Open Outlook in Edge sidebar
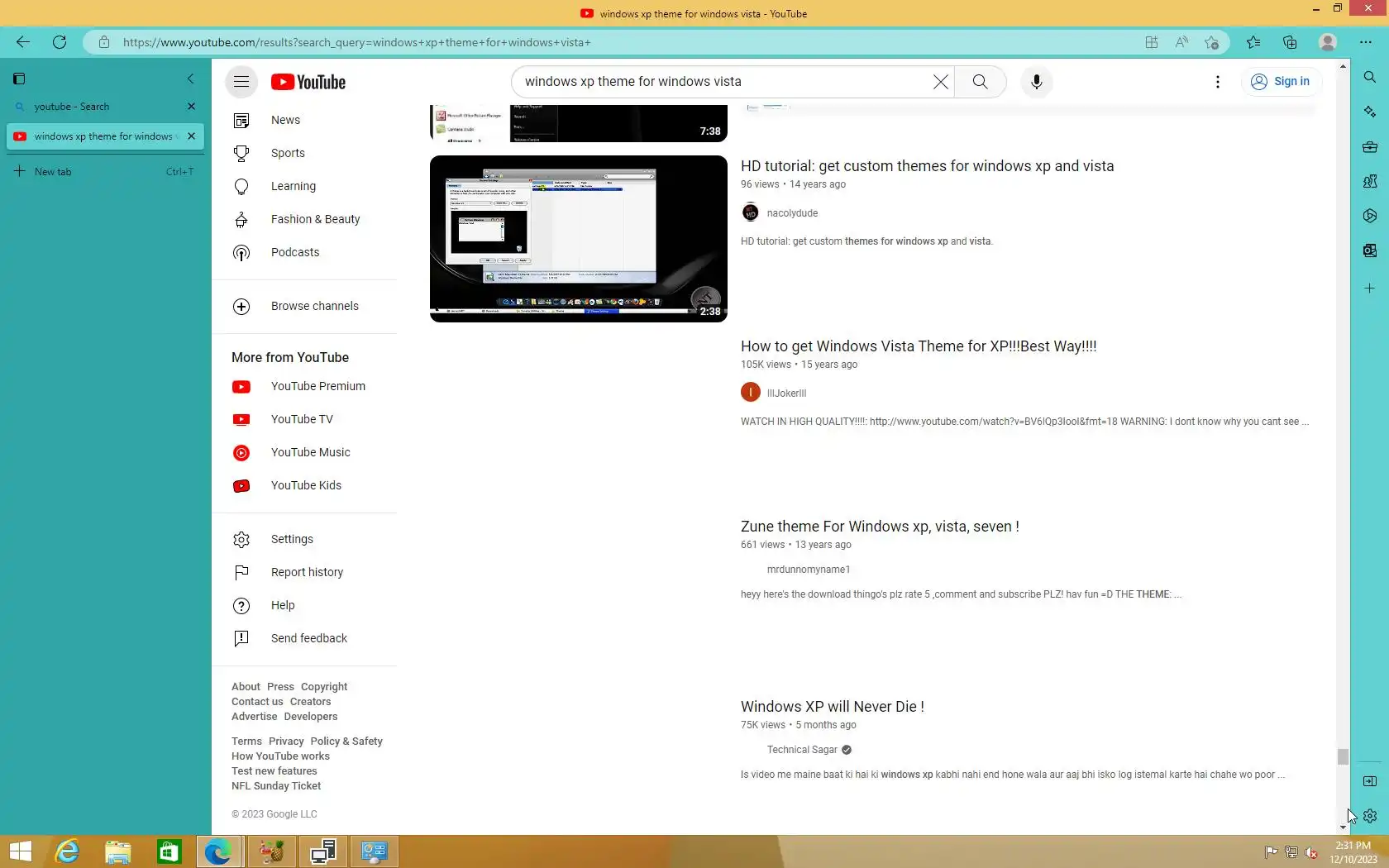 click(x=1370, y=250)
